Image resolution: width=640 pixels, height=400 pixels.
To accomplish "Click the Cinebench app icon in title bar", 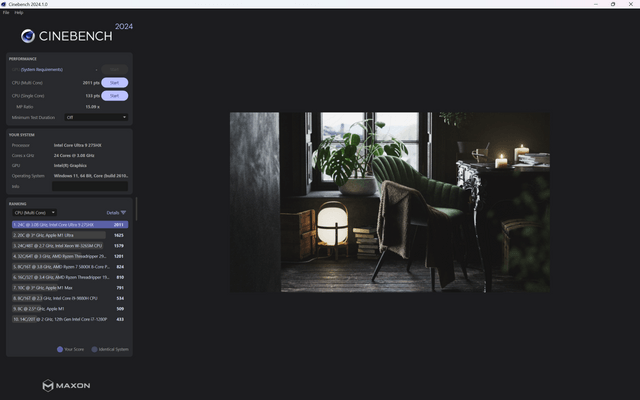I will point(5,4).
